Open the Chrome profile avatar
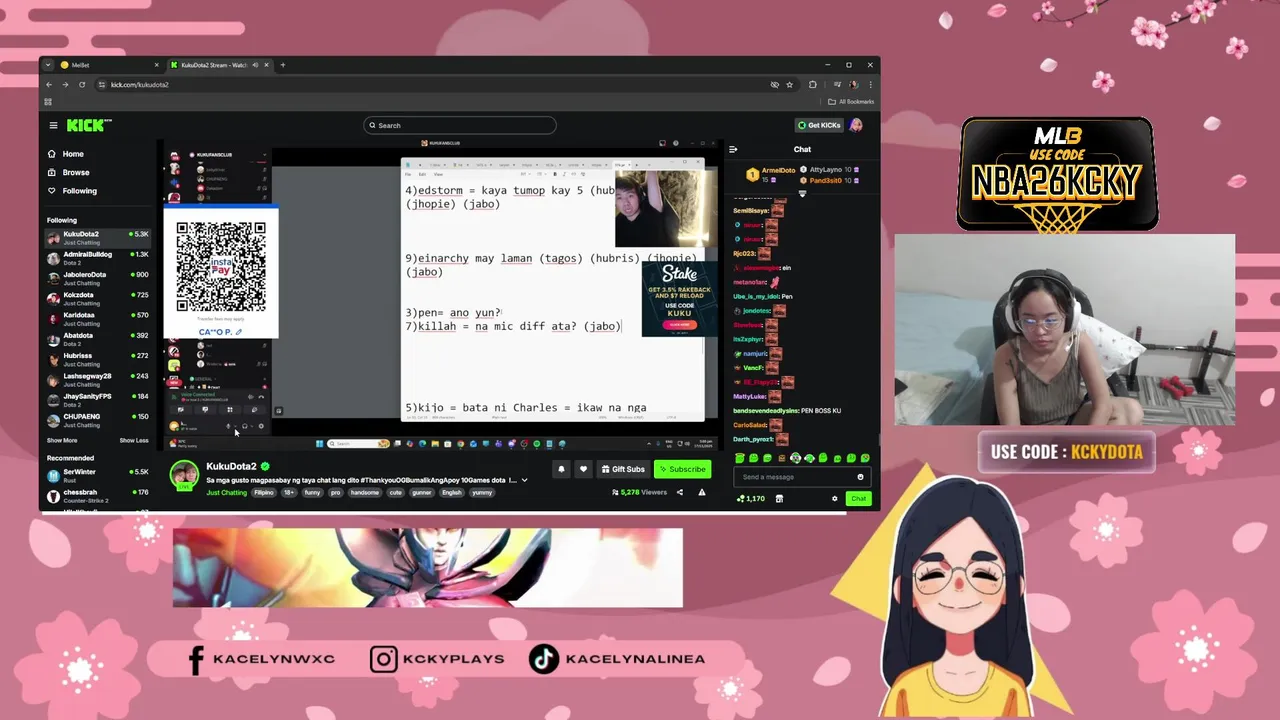1280x720 pixels. pyautogui.click(x=853, y=84)
